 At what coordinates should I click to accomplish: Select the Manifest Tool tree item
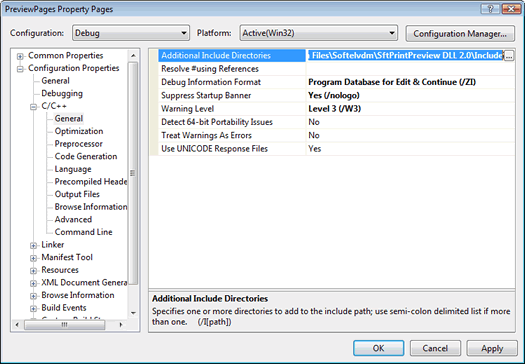(x=67, y=257)
